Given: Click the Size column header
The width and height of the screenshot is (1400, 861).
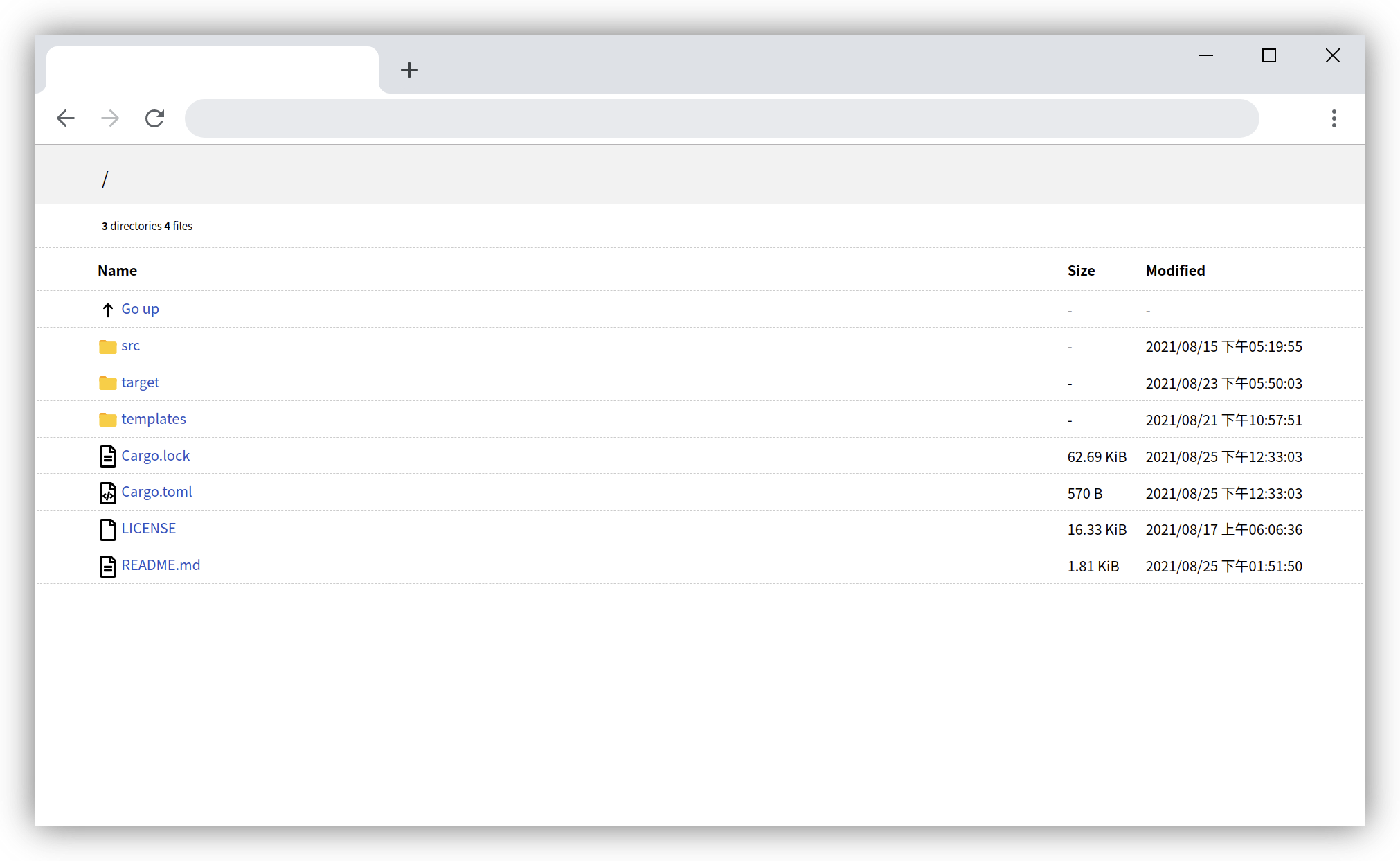Looking at the screenshot, I should pos(1081,271).
